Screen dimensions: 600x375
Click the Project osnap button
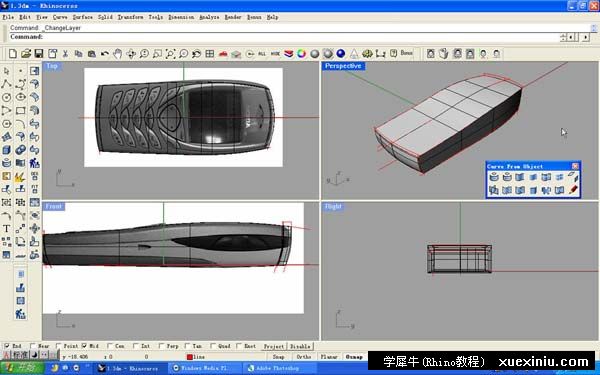(274, 346)
